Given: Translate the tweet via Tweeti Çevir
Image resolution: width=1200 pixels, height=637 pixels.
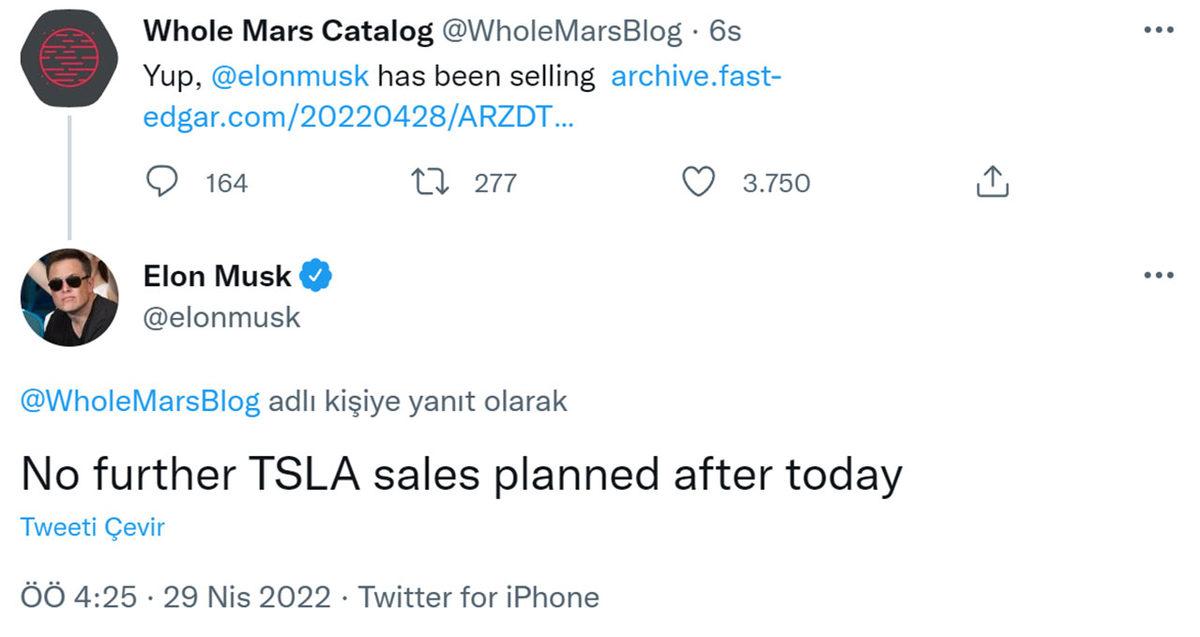Looking at the screenshot, I should [92, 527].
